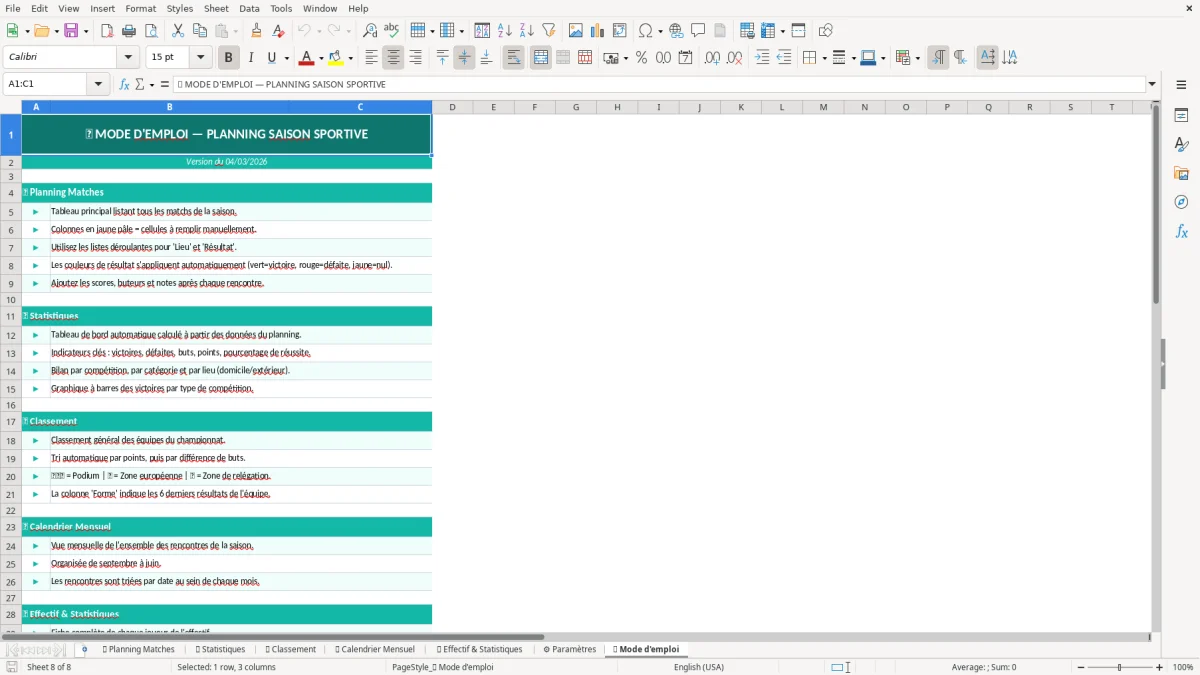Switch to Planning Matches sheet tab

(139, 649)
